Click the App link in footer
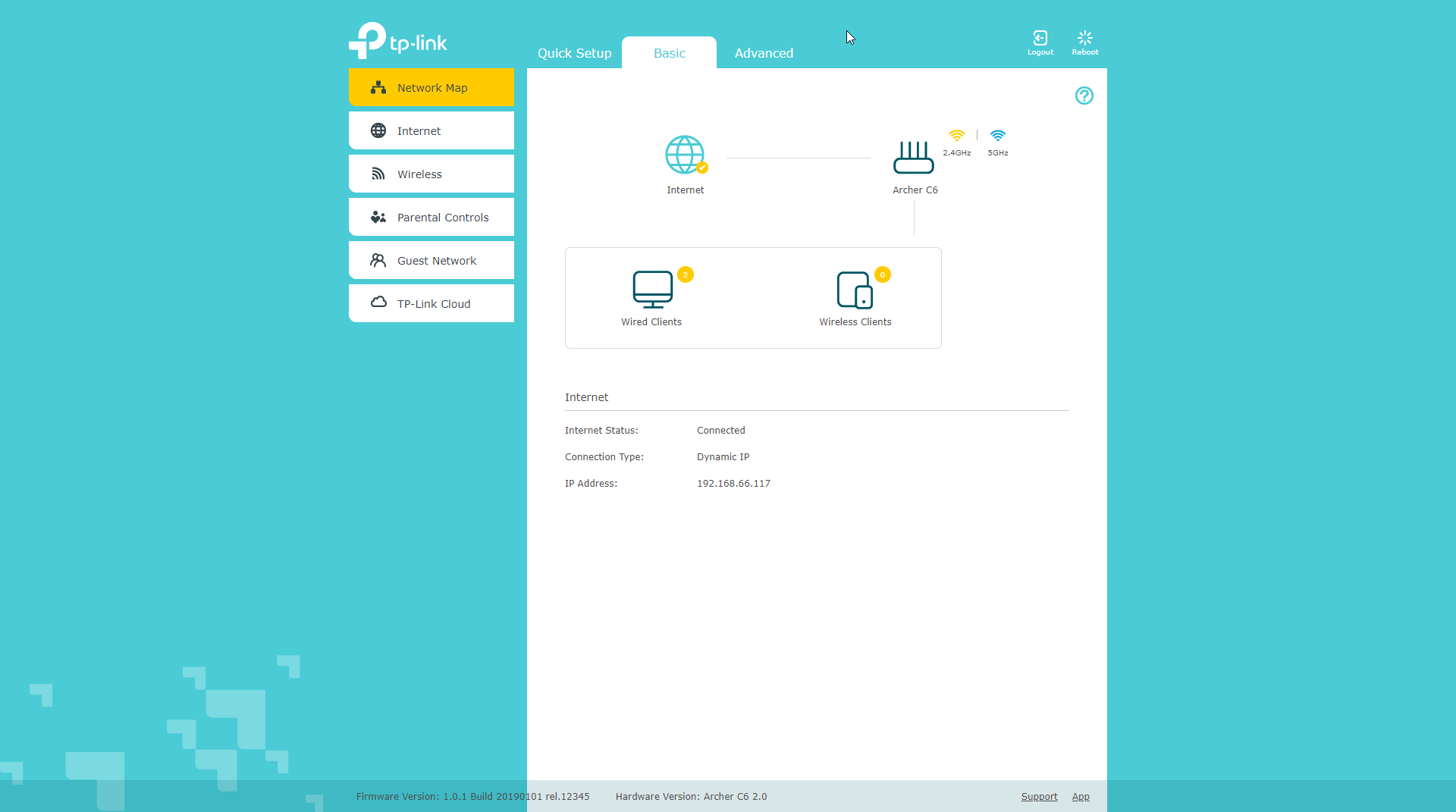1456x812 pixels. (1080, 796)
